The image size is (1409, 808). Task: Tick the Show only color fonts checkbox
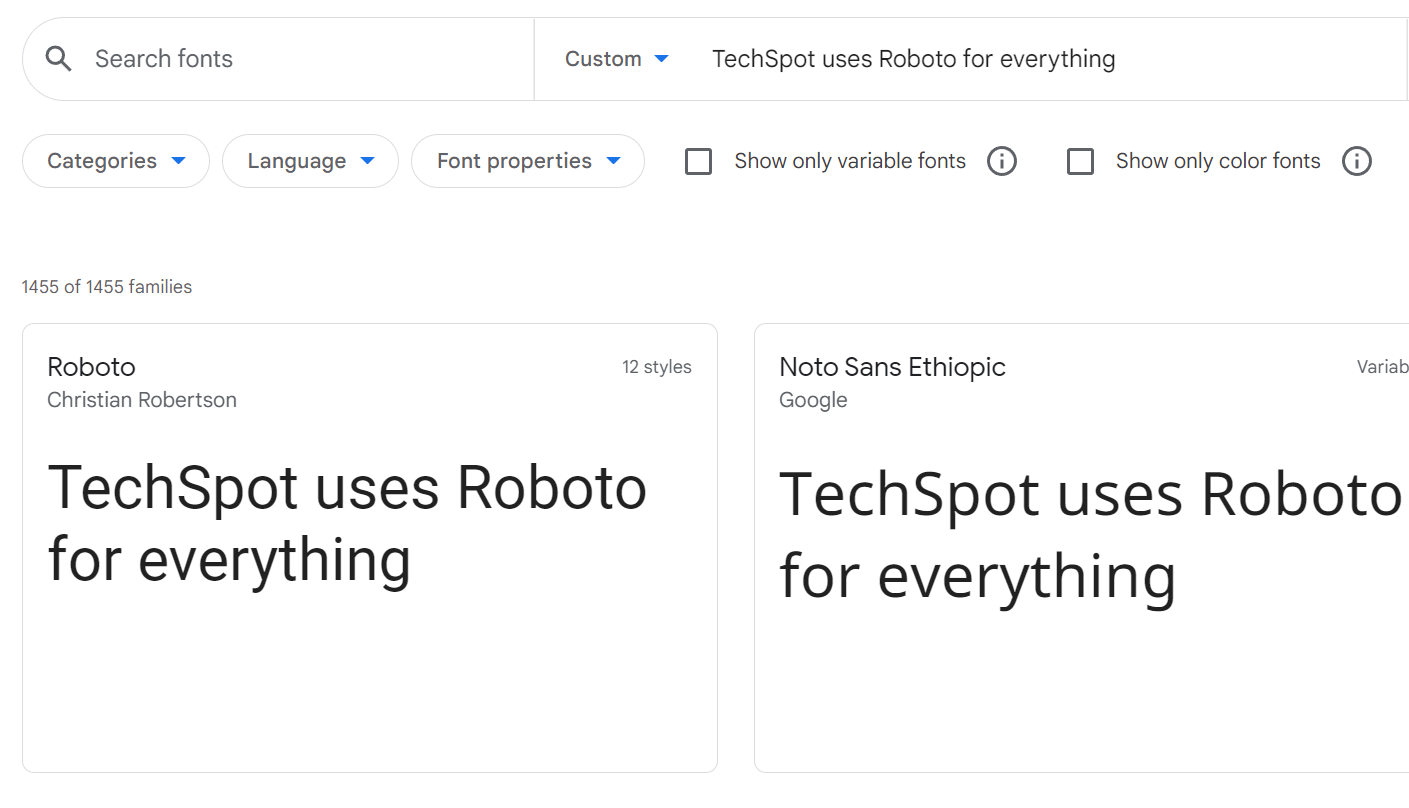(1080, 161)
